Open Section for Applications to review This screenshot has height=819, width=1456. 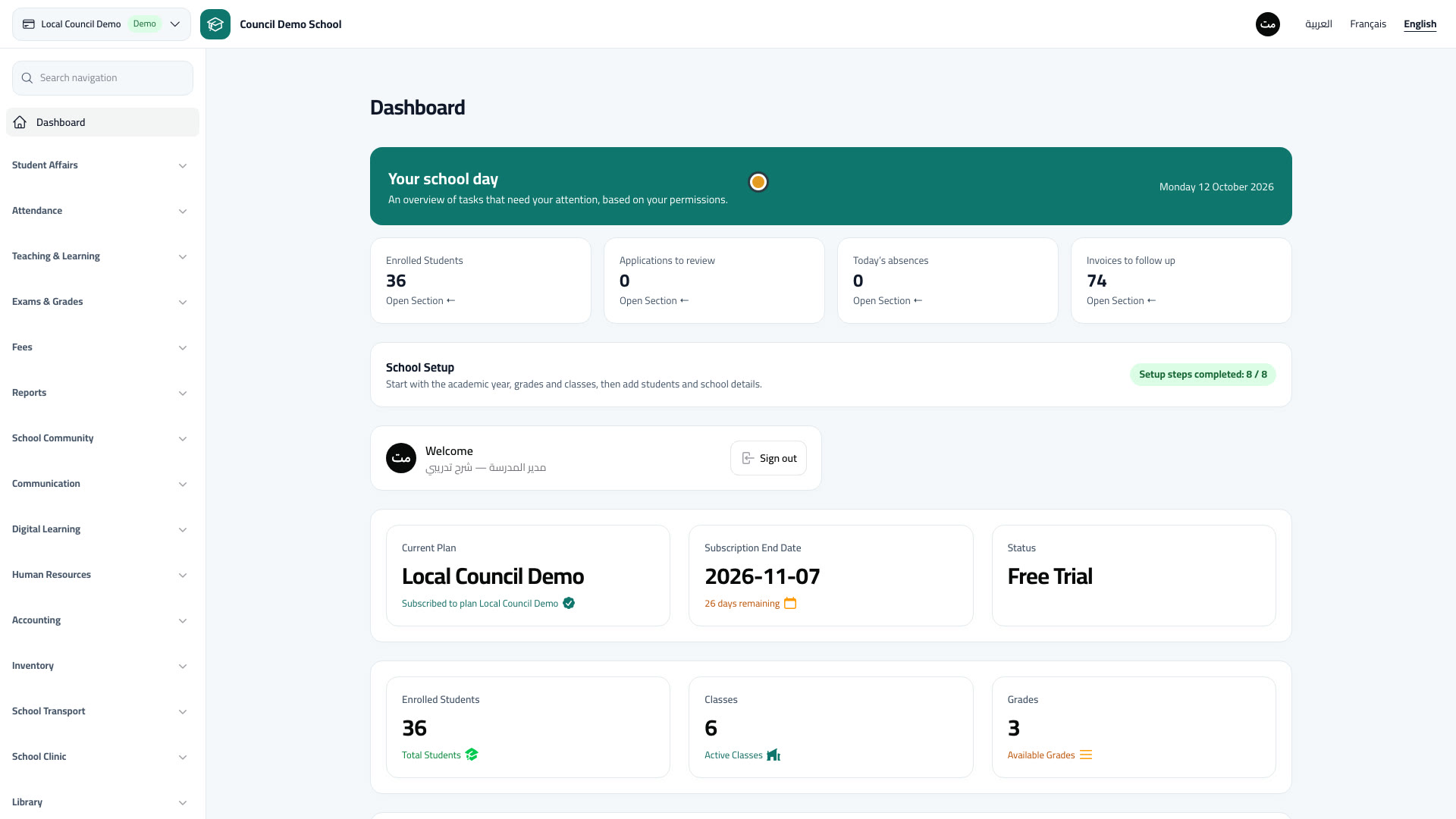[x=654, y=301]
